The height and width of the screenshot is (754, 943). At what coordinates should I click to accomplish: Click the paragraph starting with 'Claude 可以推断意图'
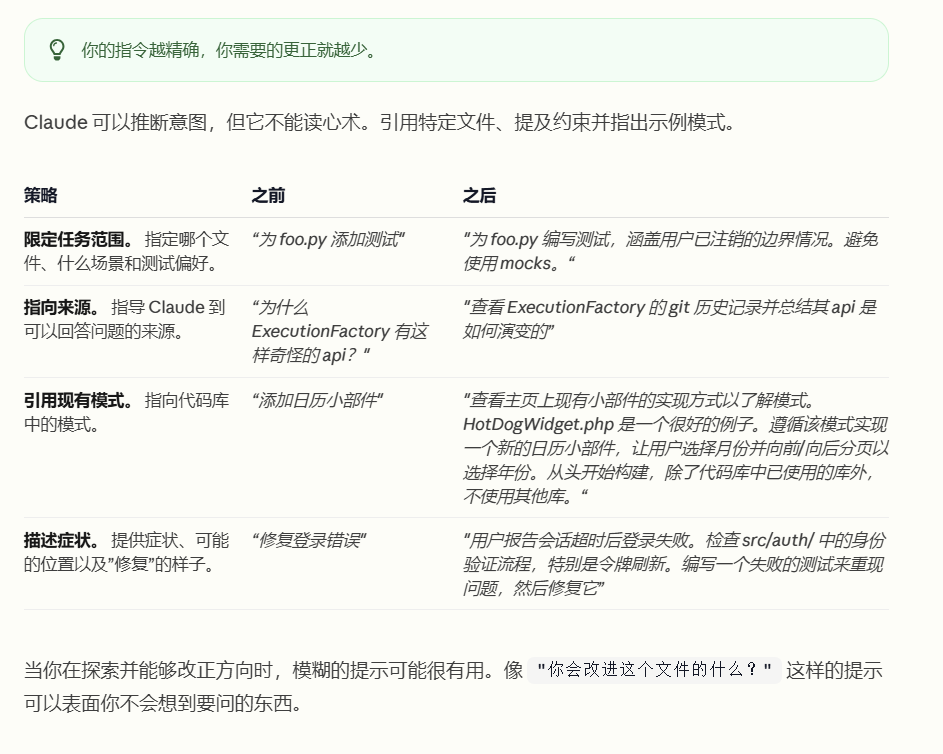click(x=380, y=123)
